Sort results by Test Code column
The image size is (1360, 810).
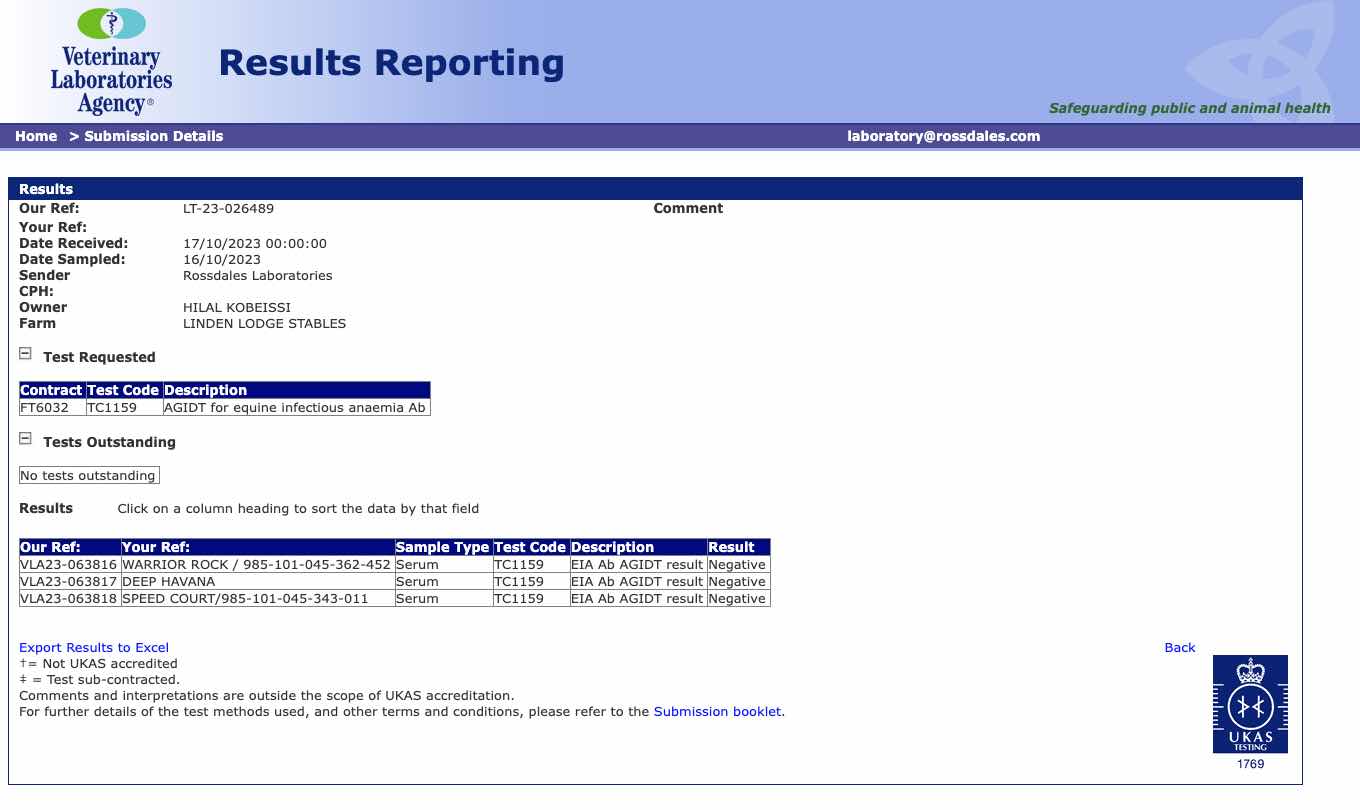coord(530,547)
